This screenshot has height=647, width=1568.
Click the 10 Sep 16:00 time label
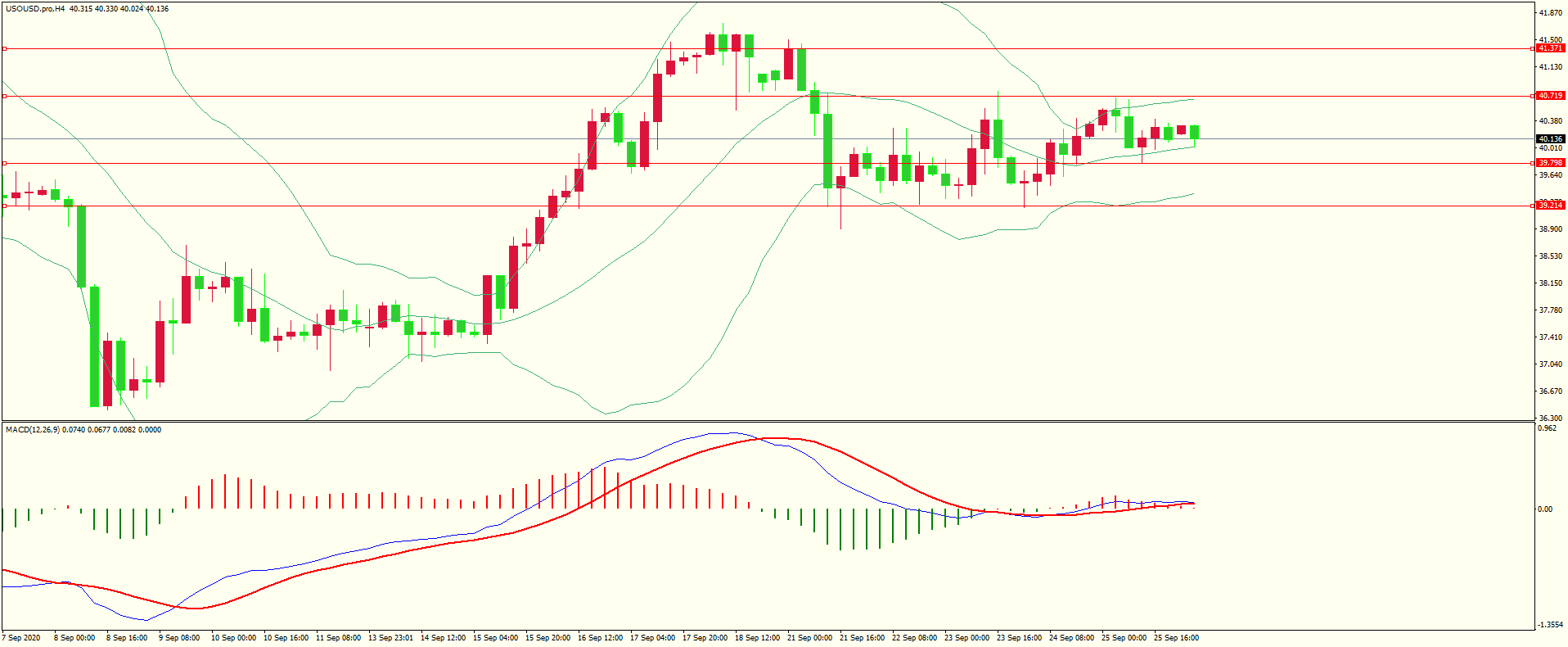click(286, 638)
